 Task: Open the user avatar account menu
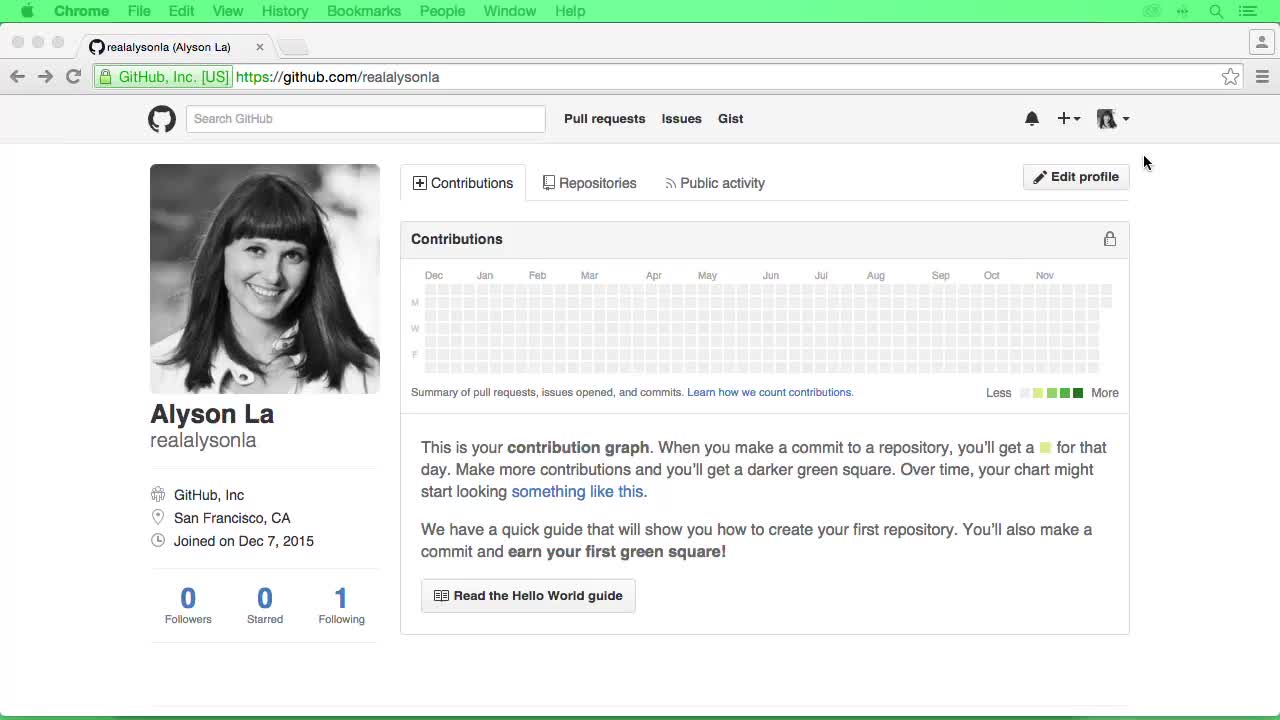[1113, 118]
